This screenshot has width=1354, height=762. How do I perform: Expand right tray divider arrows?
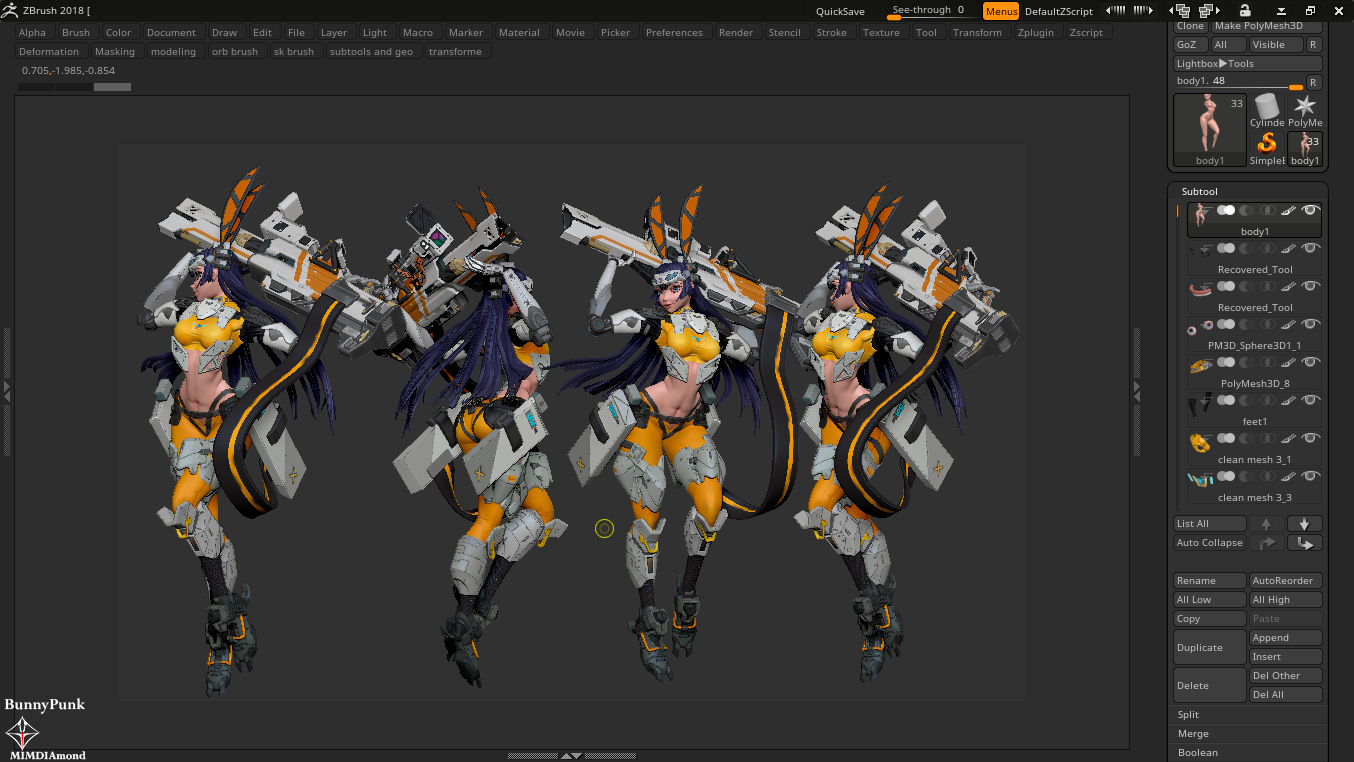(1136, 391)
